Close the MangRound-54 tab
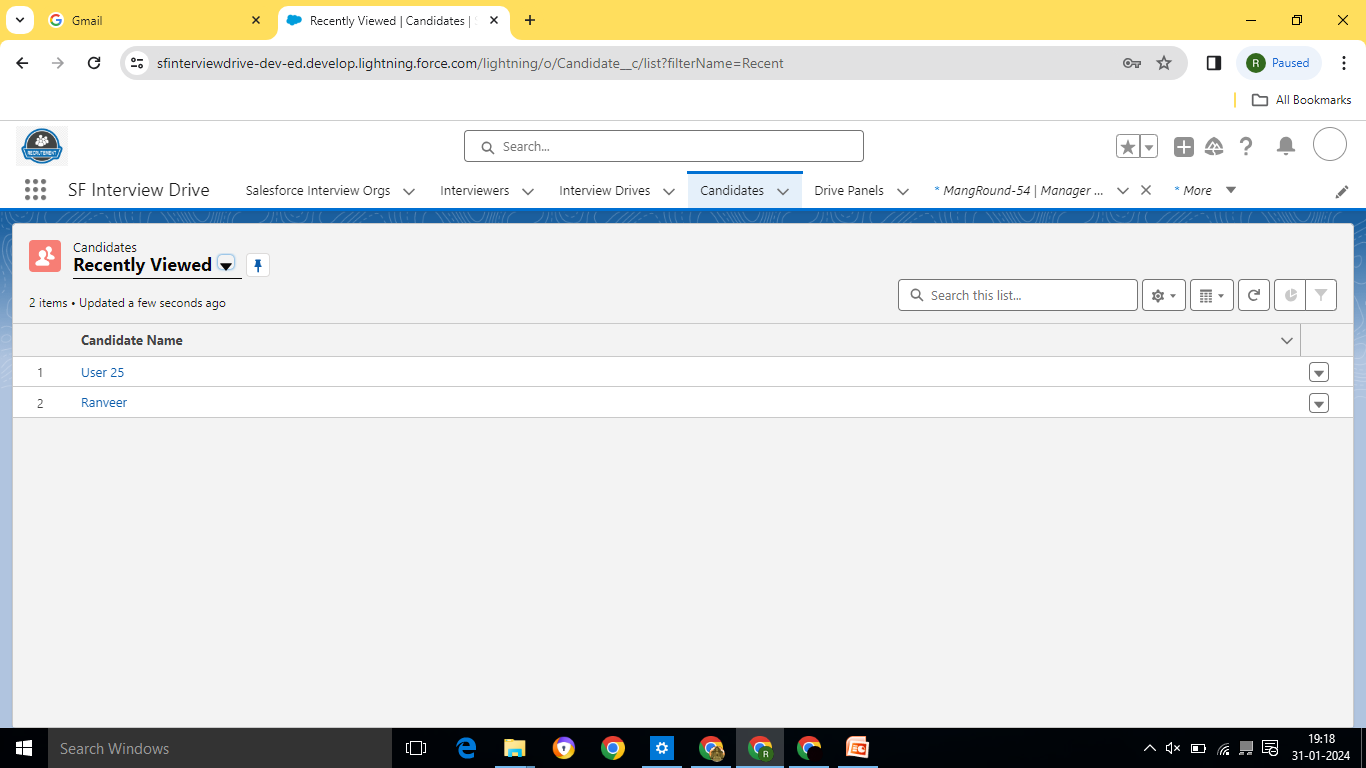The image size is (1366, 768). click(1146, 190)
